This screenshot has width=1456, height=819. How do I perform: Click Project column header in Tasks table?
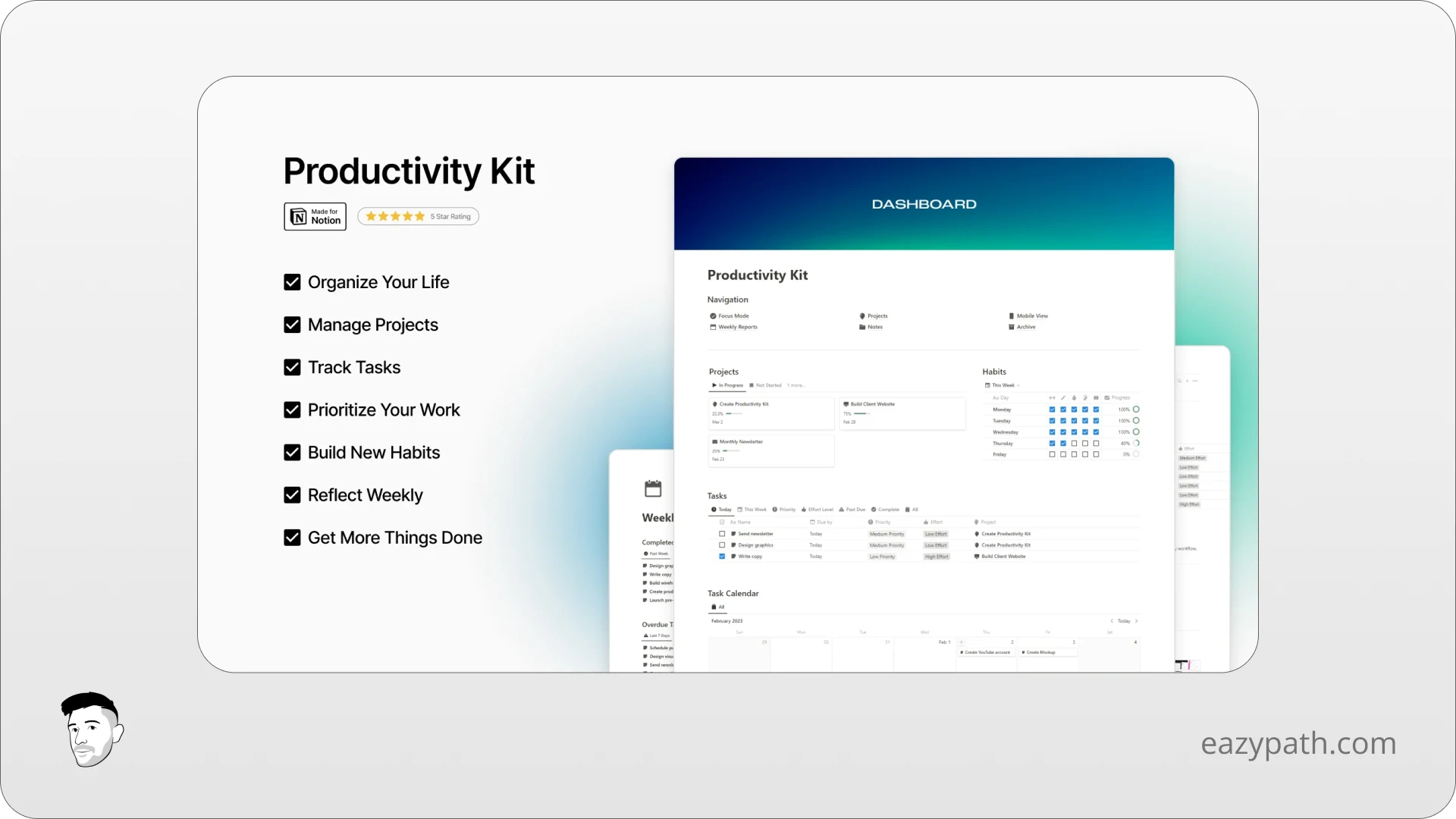tap(984, 522)
